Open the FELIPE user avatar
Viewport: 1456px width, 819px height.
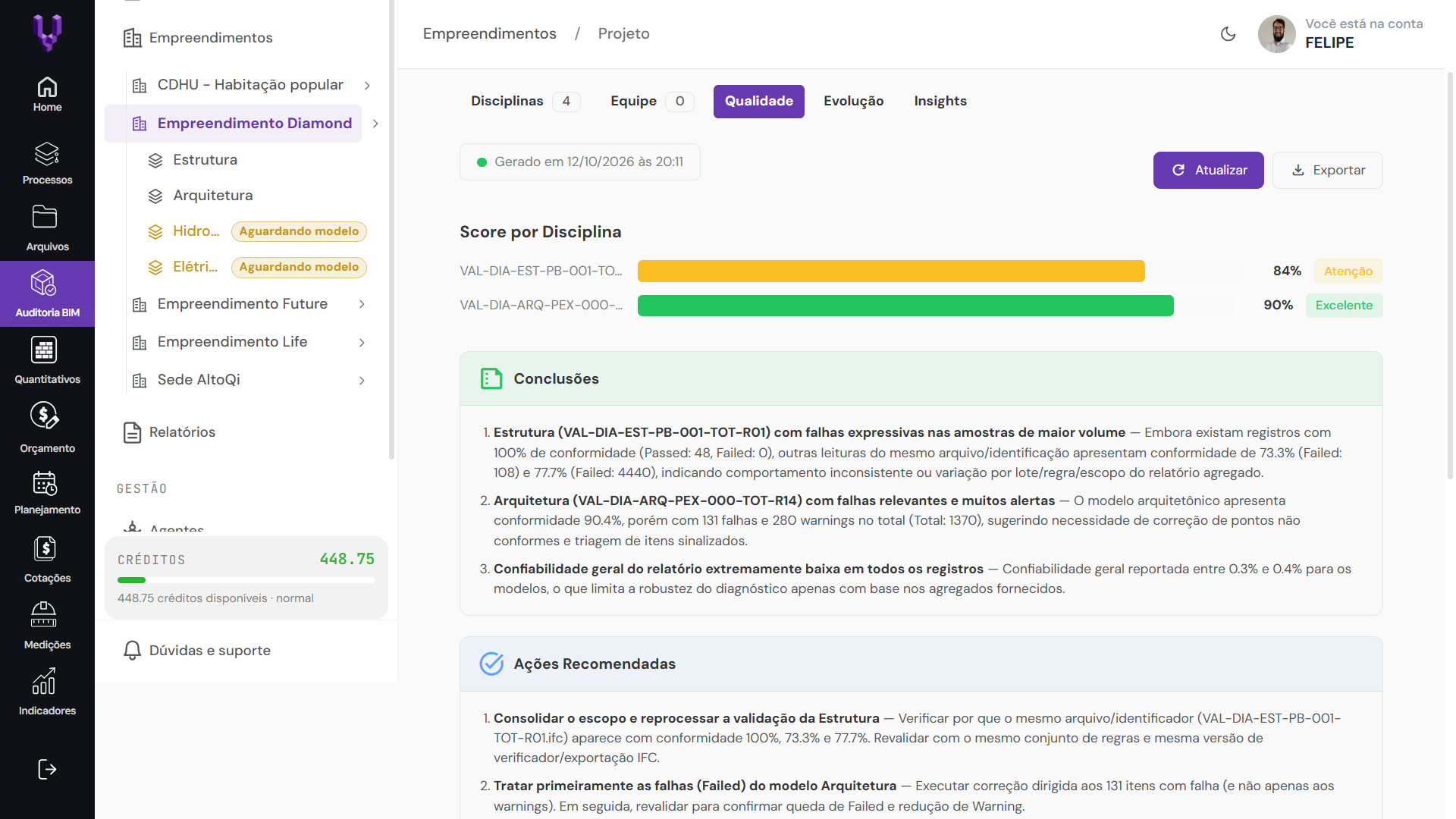(x=1277, y=34)
